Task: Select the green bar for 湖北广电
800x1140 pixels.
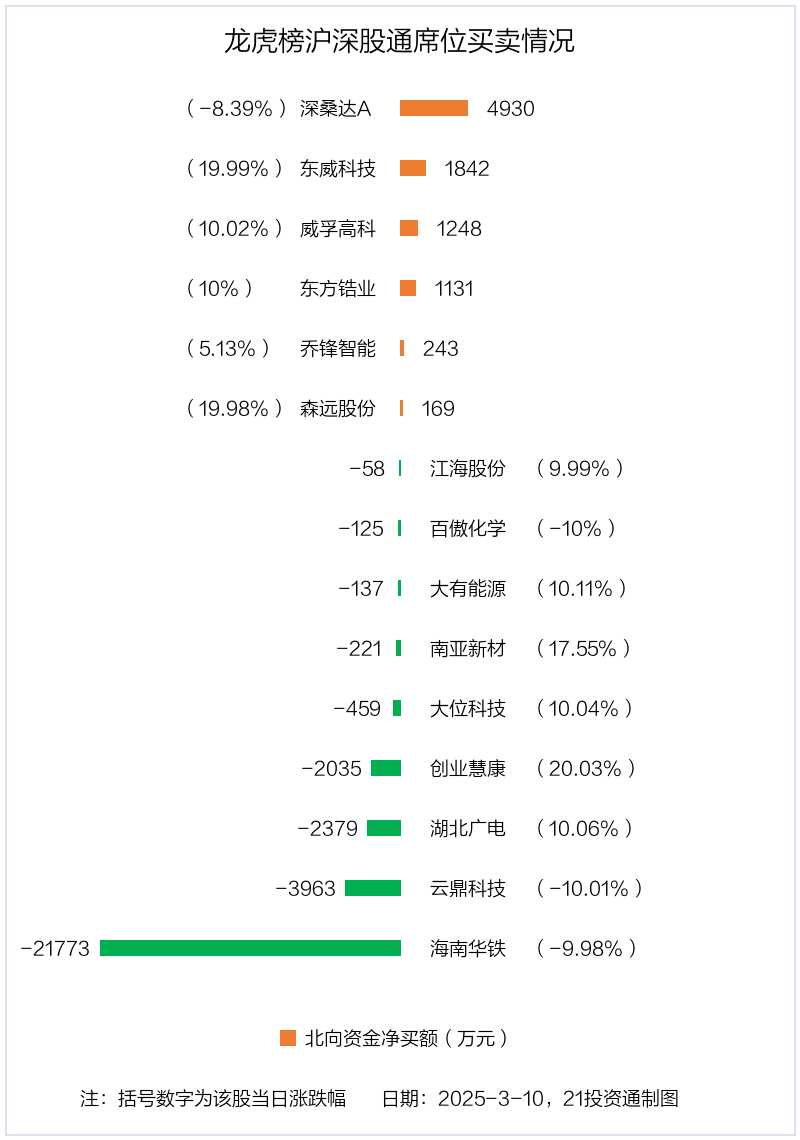Action: [x=384, y=828]
